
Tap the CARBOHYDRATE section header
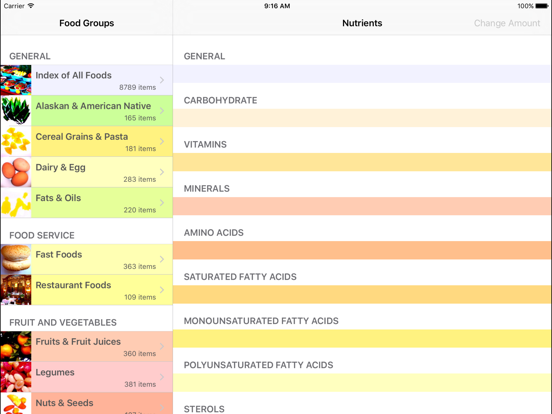[220, 100]
